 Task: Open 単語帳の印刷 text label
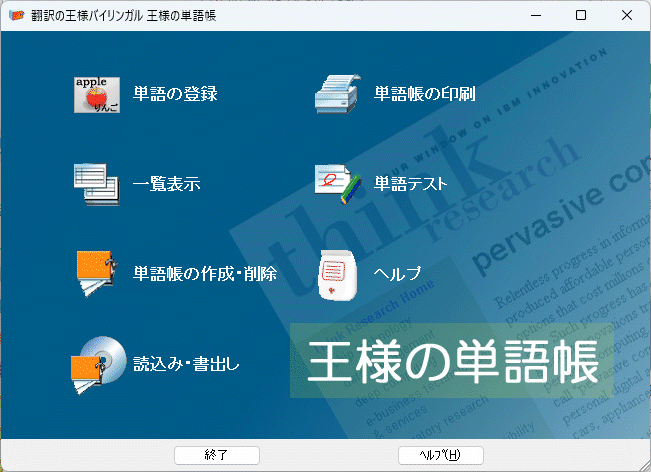pyautogui.click(x=425, y=93)
